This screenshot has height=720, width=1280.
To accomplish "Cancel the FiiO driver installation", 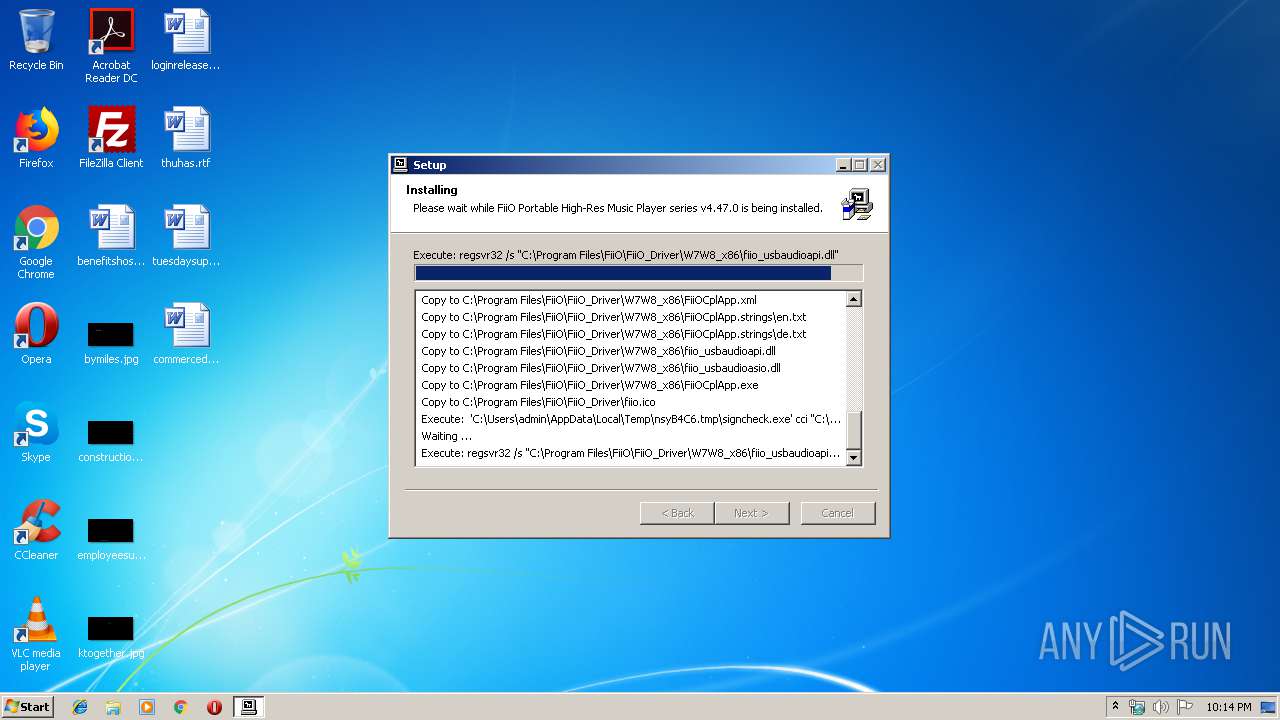I will [x=837, y=513].
